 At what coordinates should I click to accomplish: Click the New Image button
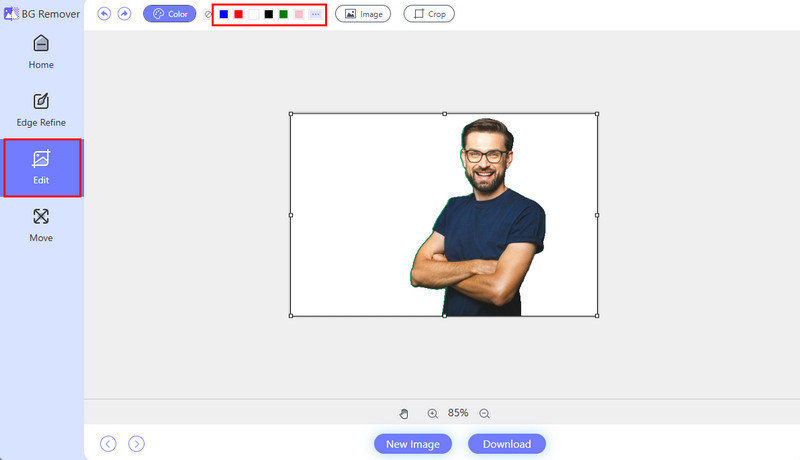[413, 444]
